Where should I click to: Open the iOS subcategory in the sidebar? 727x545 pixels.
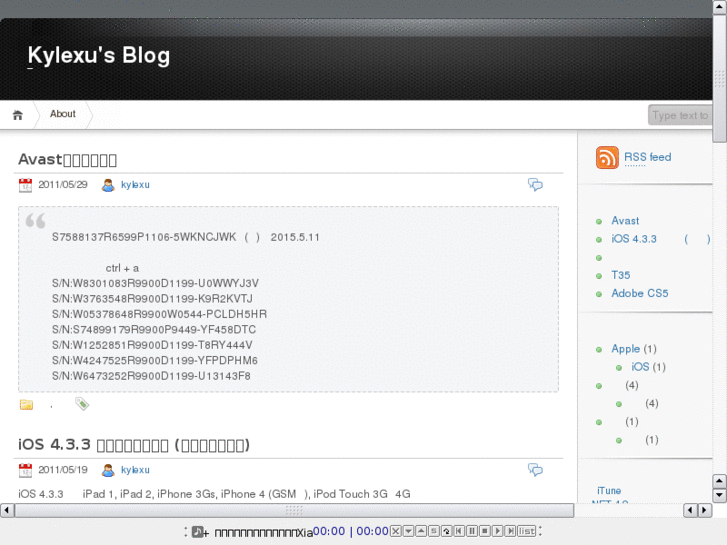click(640, 367)
